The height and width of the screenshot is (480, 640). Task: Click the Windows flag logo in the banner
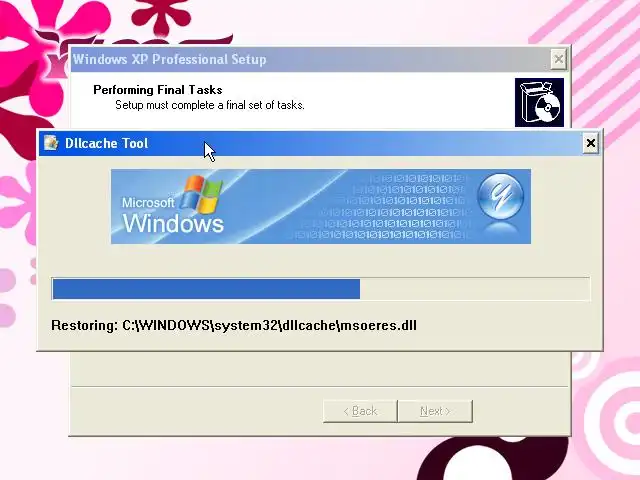tap(201, 195)
